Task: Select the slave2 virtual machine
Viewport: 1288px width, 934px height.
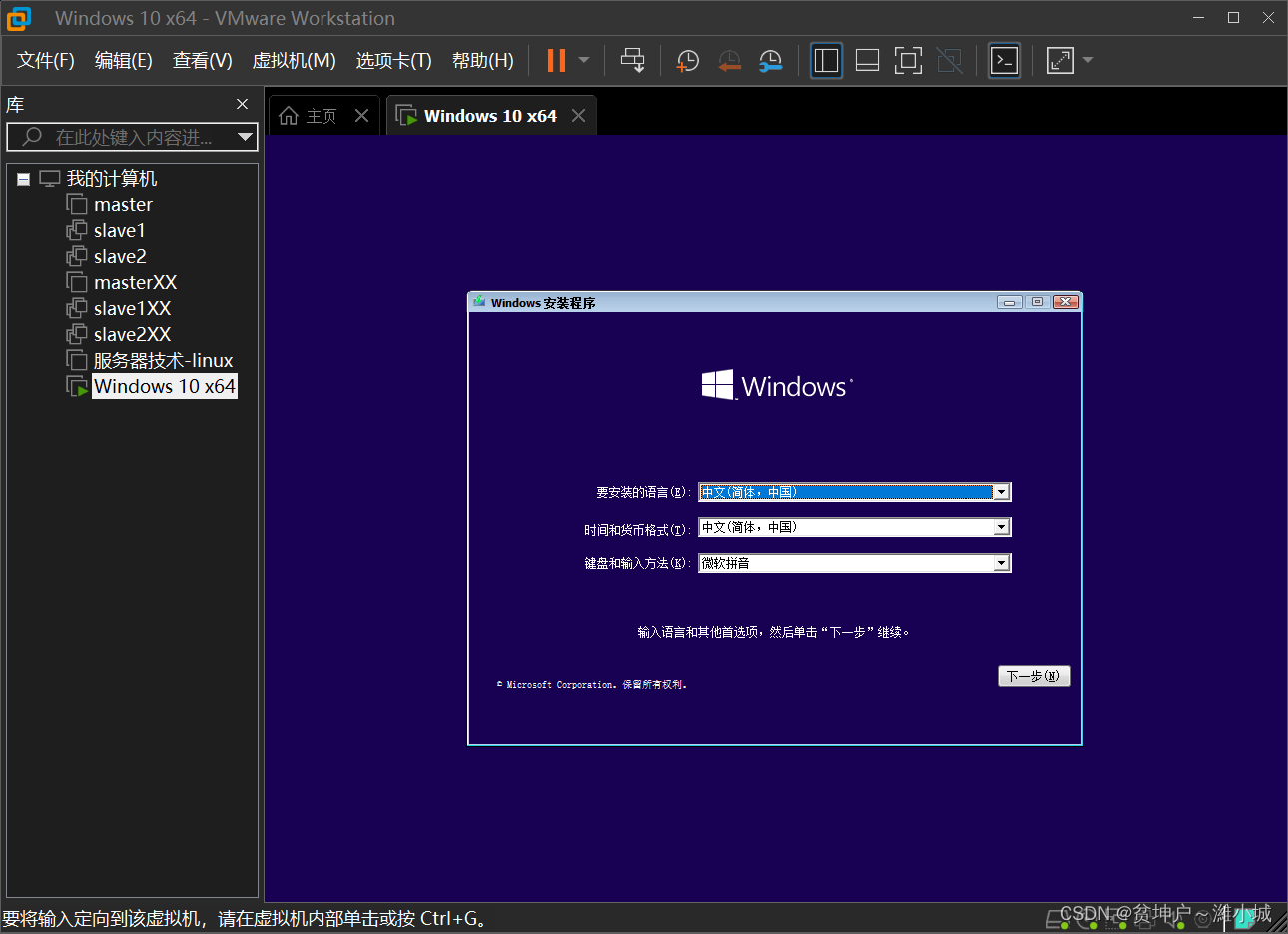Action: click(x=120, y=257)
